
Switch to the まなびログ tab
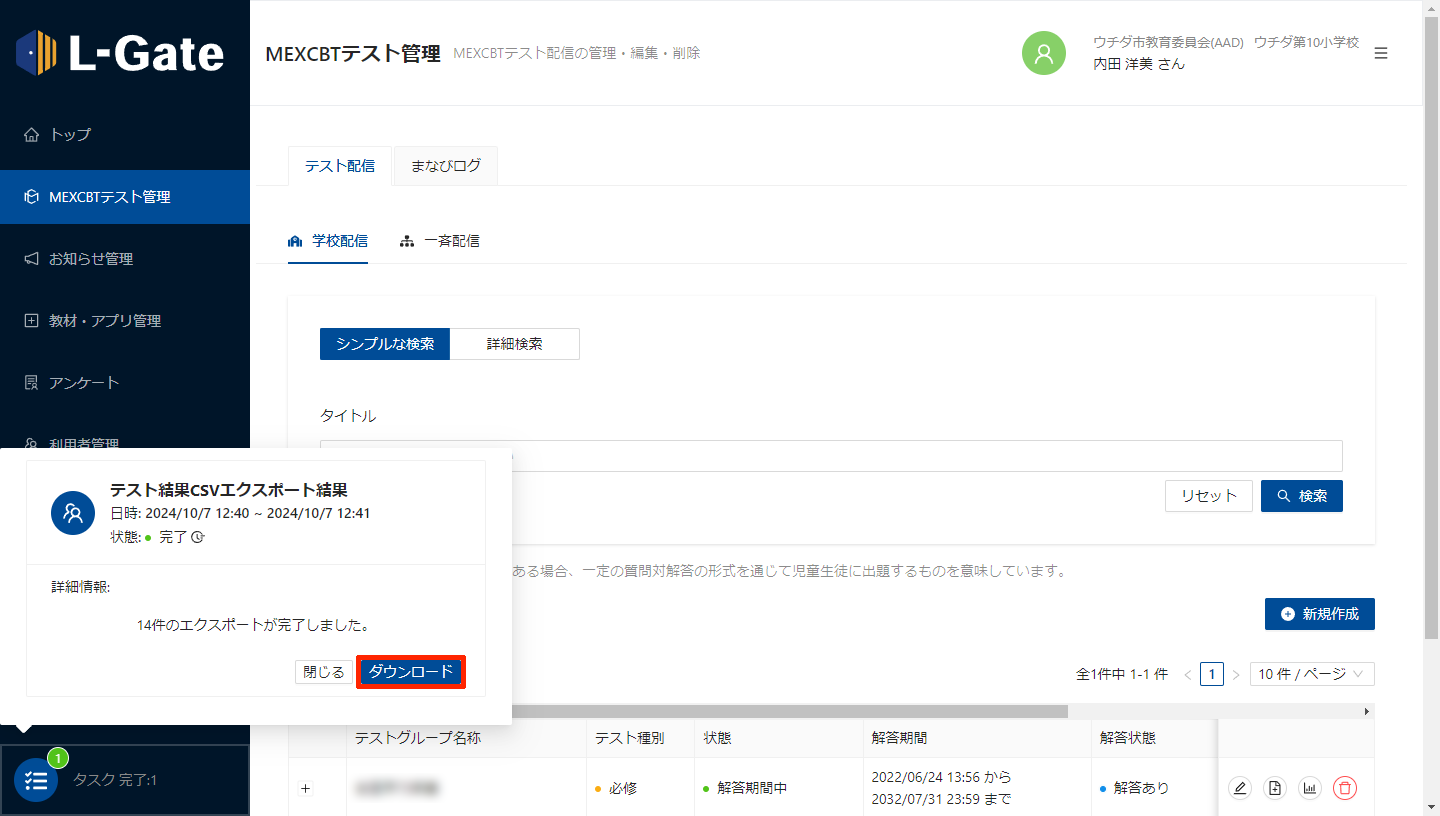(445, 166)
